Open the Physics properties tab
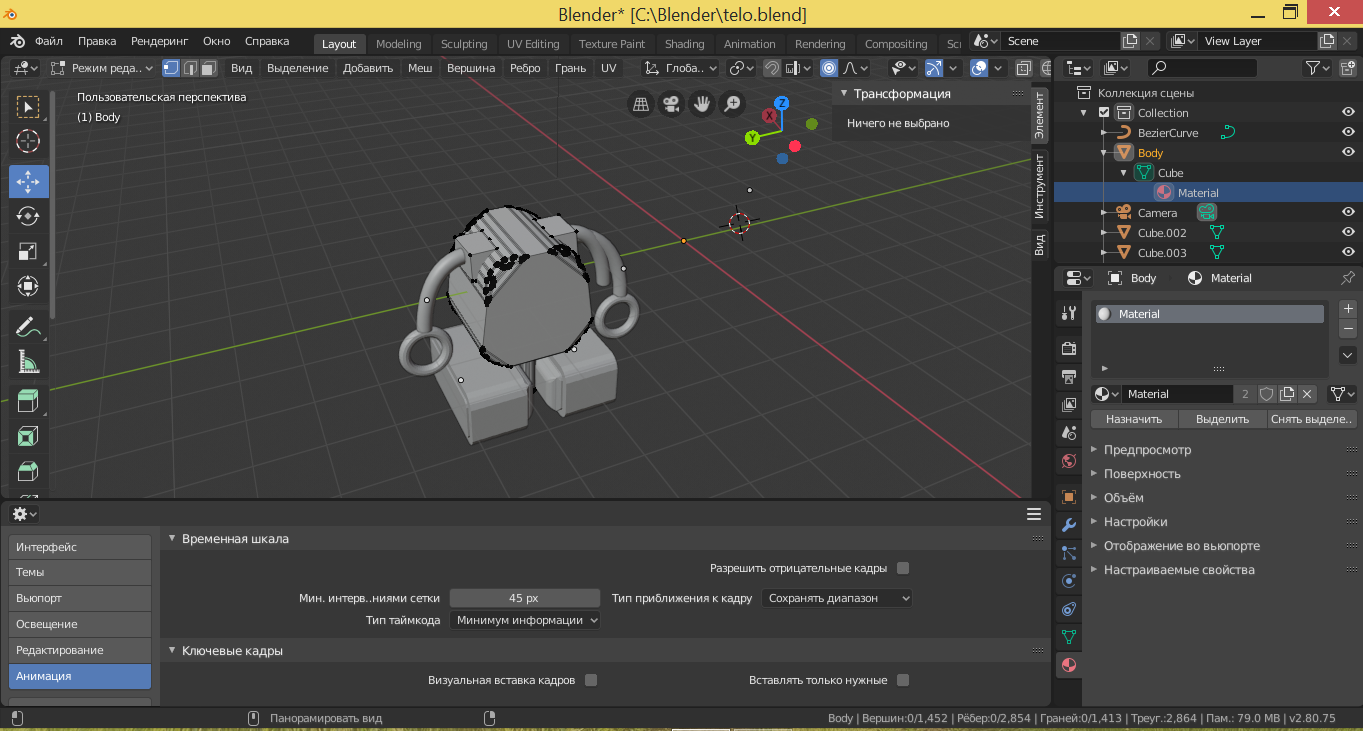The image size is (1363, 731). [1068, 580]
